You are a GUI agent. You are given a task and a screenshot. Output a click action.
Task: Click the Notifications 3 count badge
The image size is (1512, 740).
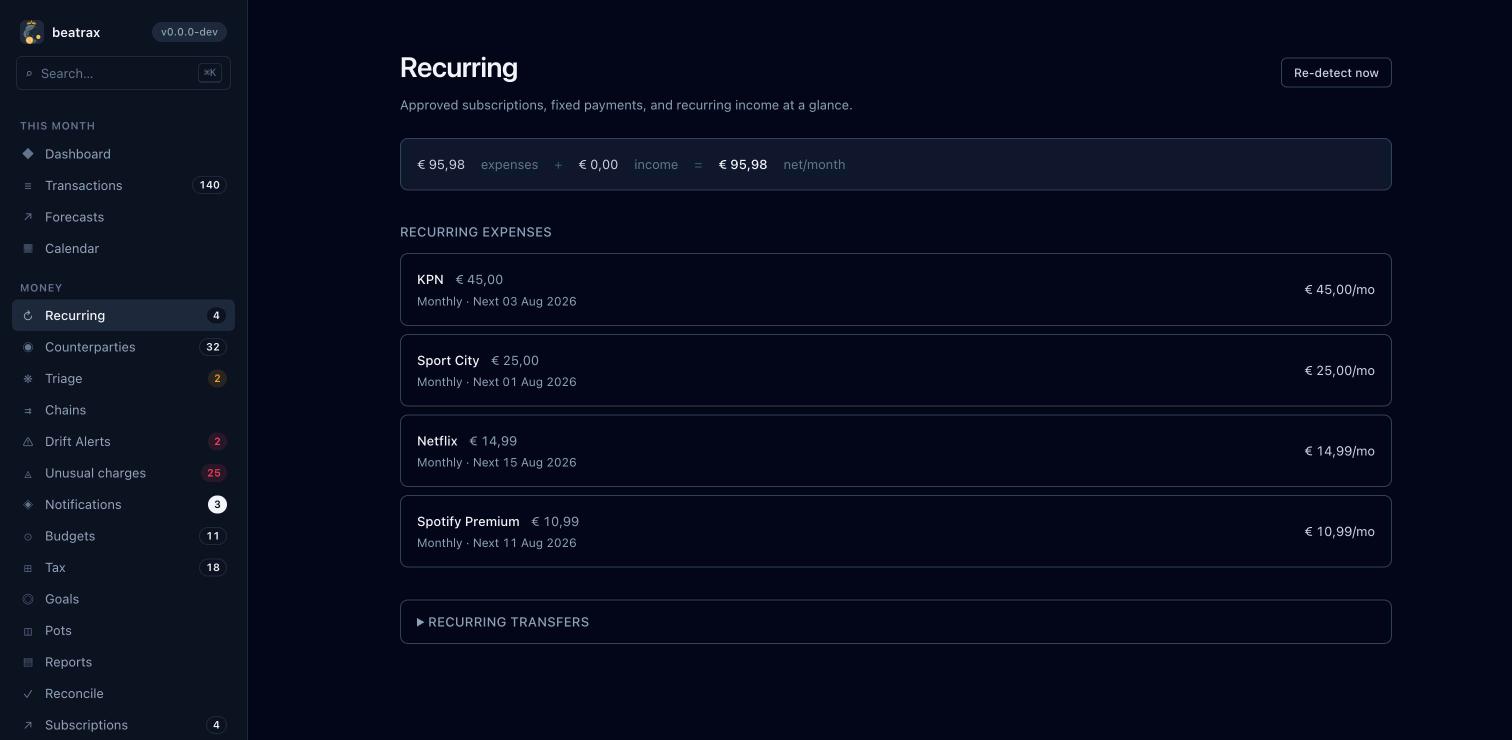217,504
